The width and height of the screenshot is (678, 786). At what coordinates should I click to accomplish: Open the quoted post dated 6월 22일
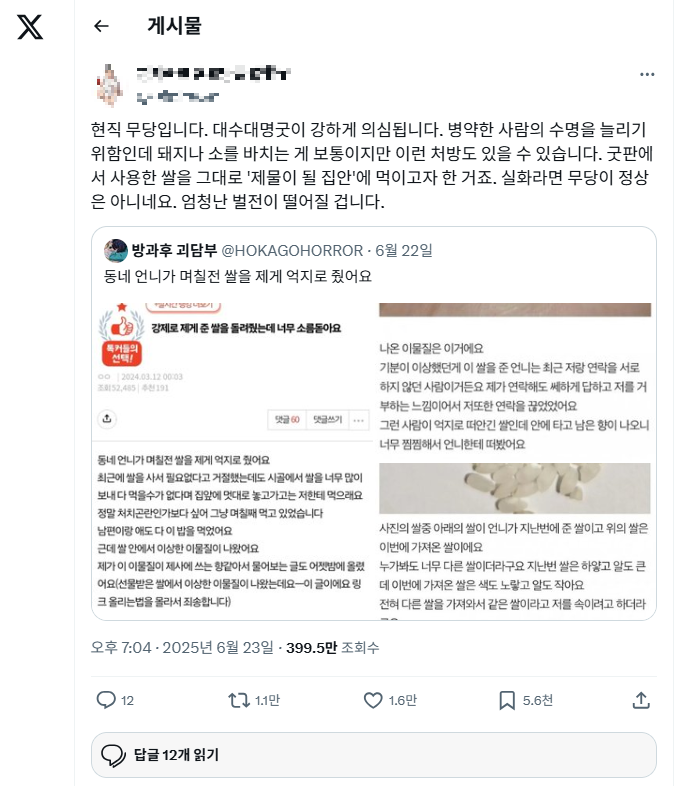tap(404, 250)
